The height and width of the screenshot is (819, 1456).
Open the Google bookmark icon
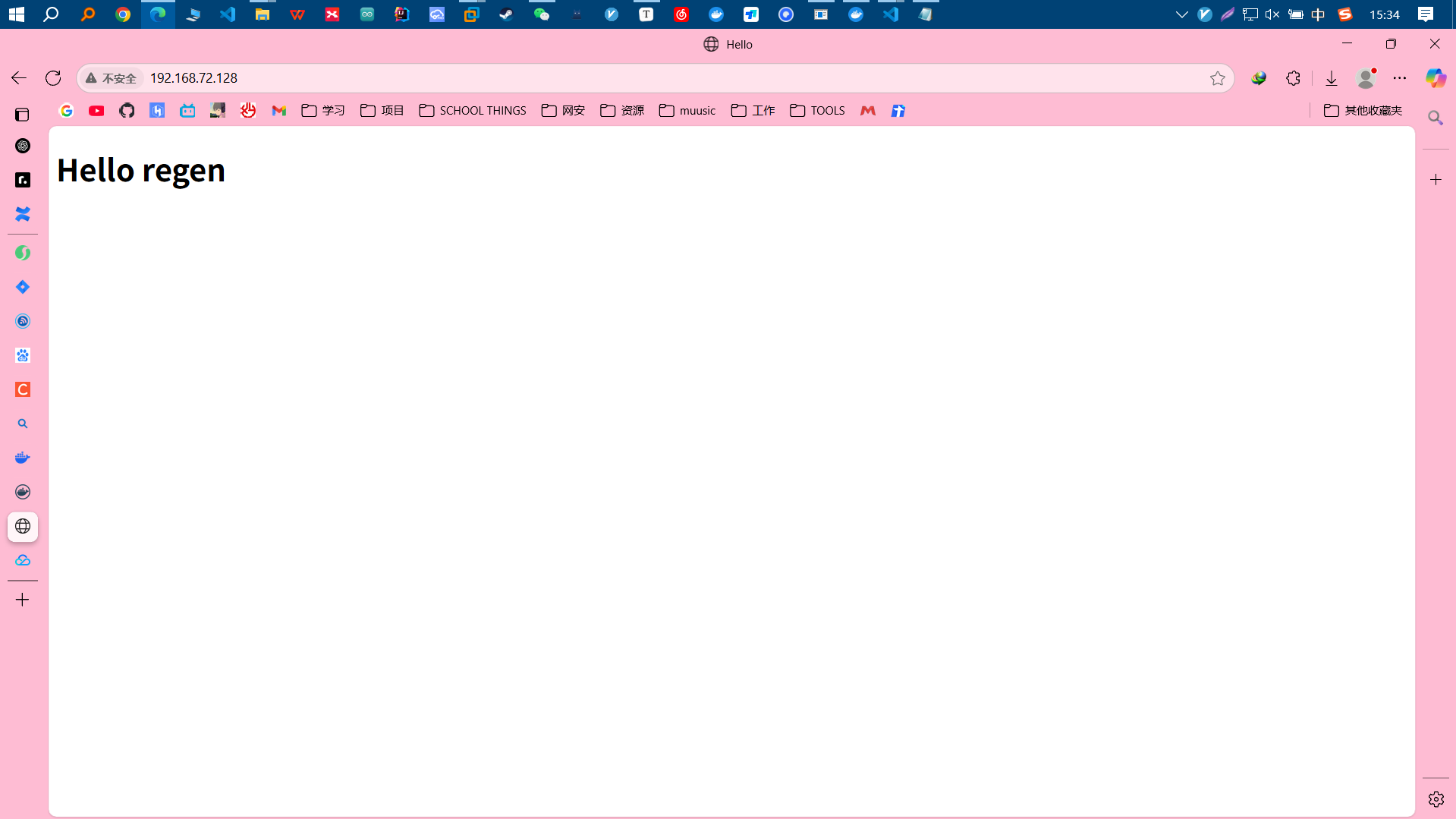[x=67, y=111]
